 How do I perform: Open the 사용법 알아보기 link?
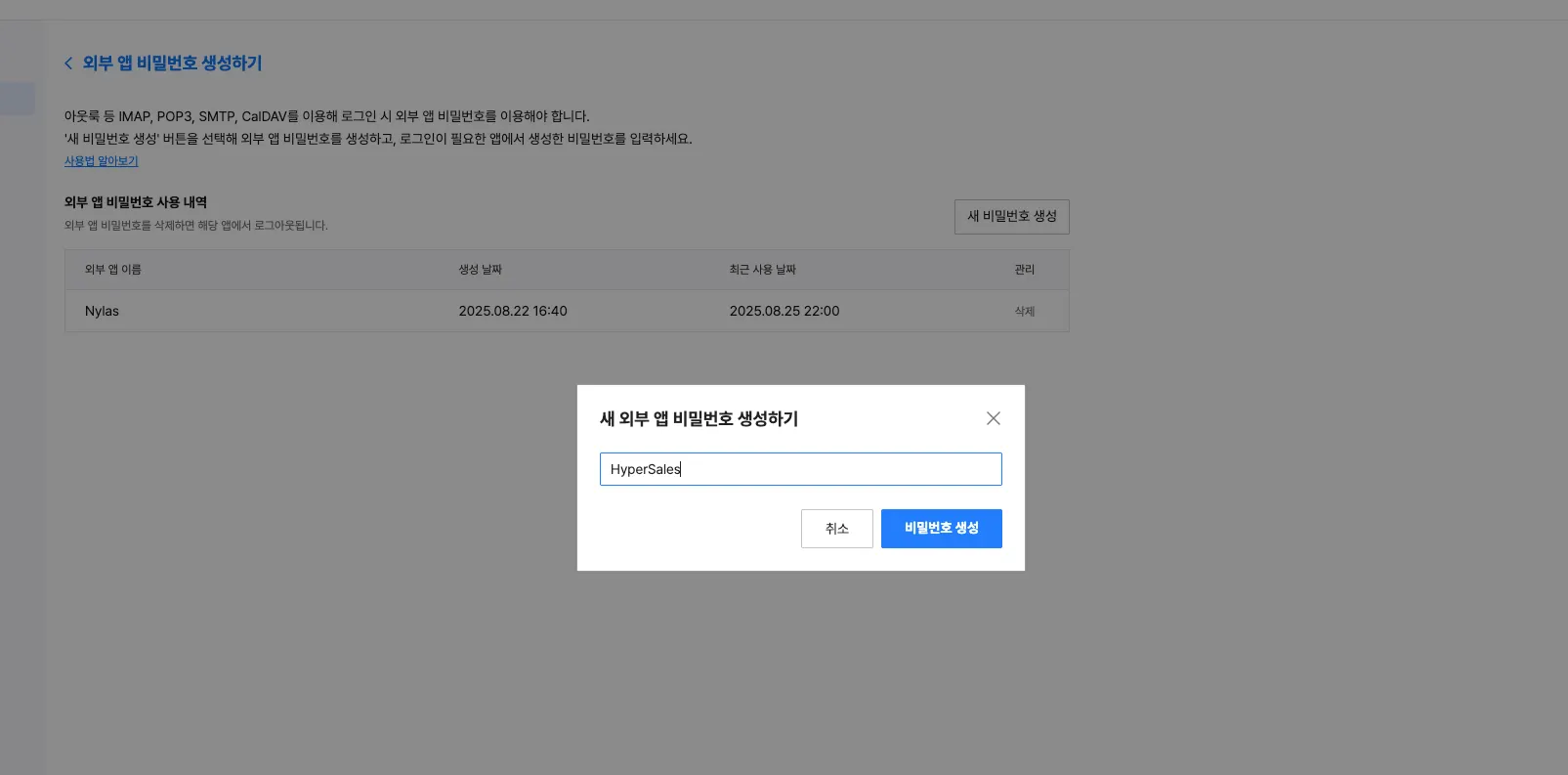pos(102,161)
